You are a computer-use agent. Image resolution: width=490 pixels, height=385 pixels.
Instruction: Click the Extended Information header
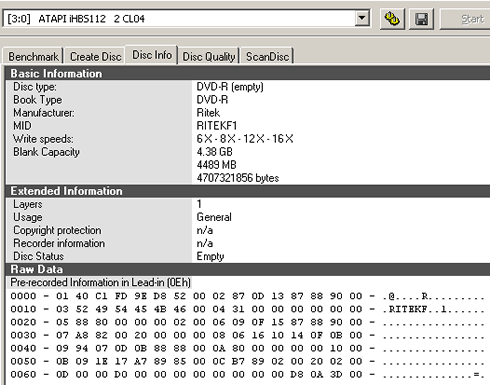click(x=248, y=191)
